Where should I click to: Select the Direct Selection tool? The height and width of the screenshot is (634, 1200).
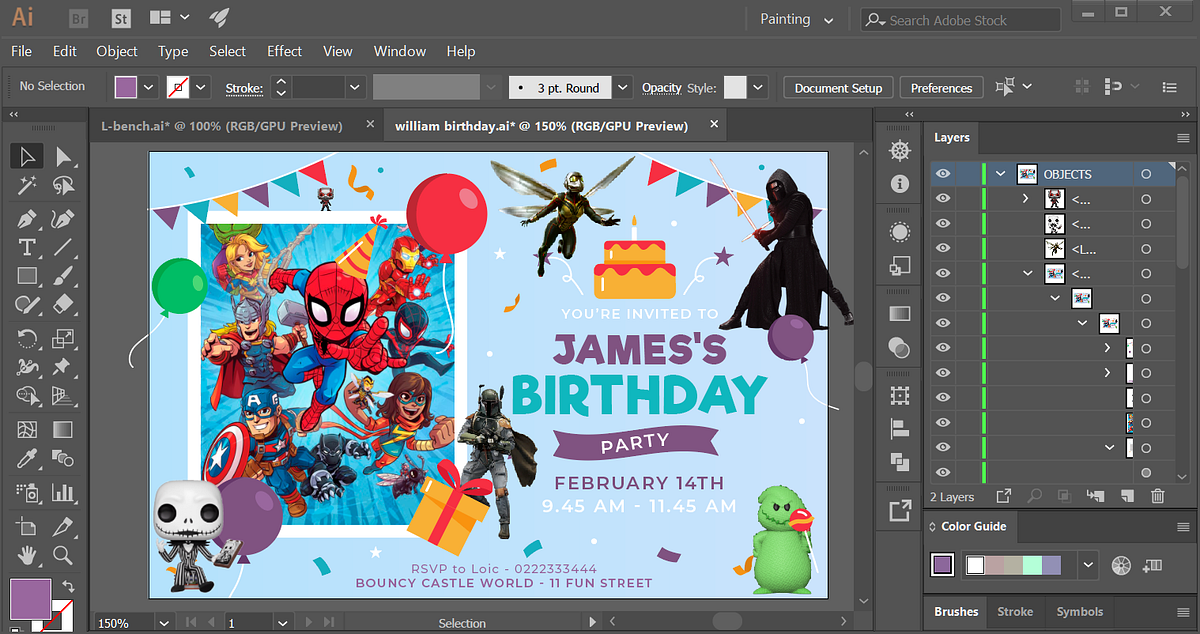click(x=63, y=156)
